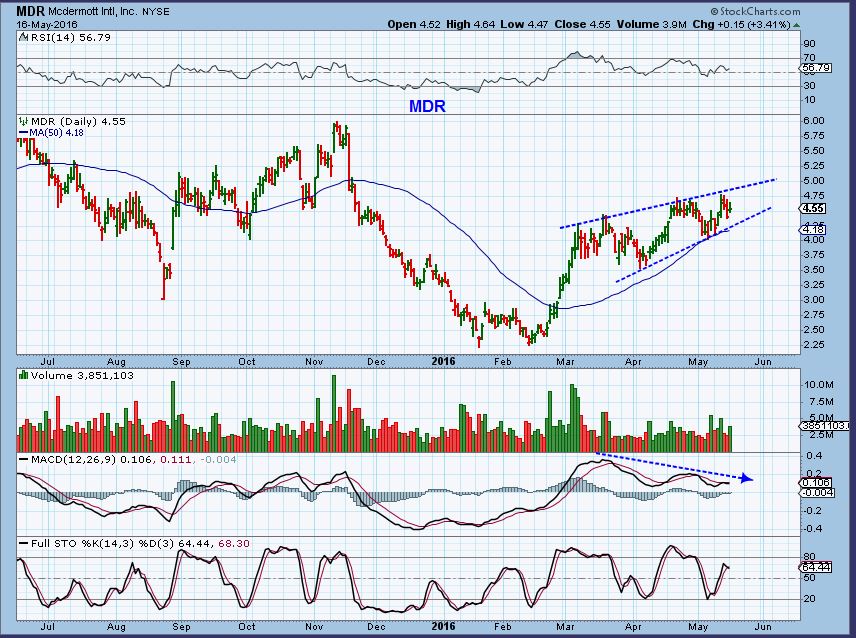Screen dimensions: 856x638
Task: Click the 3.00 price axis label
Action: click(x=813, y=300)
